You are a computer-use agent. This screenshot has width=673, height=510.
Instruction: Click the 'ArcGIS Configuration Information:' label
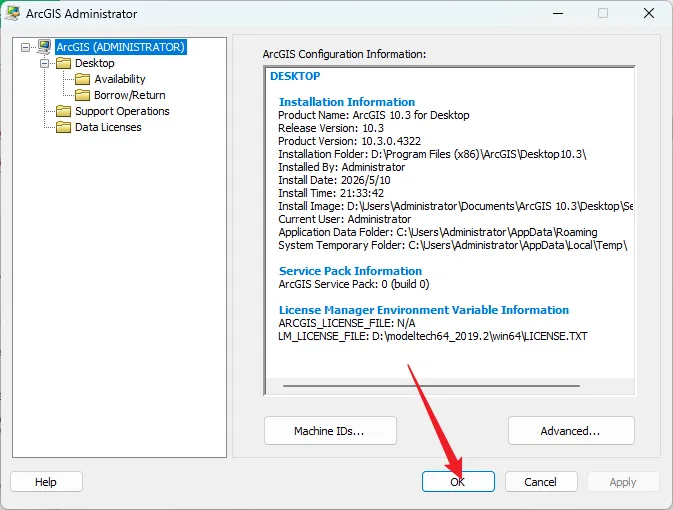(x=344, y=54)
